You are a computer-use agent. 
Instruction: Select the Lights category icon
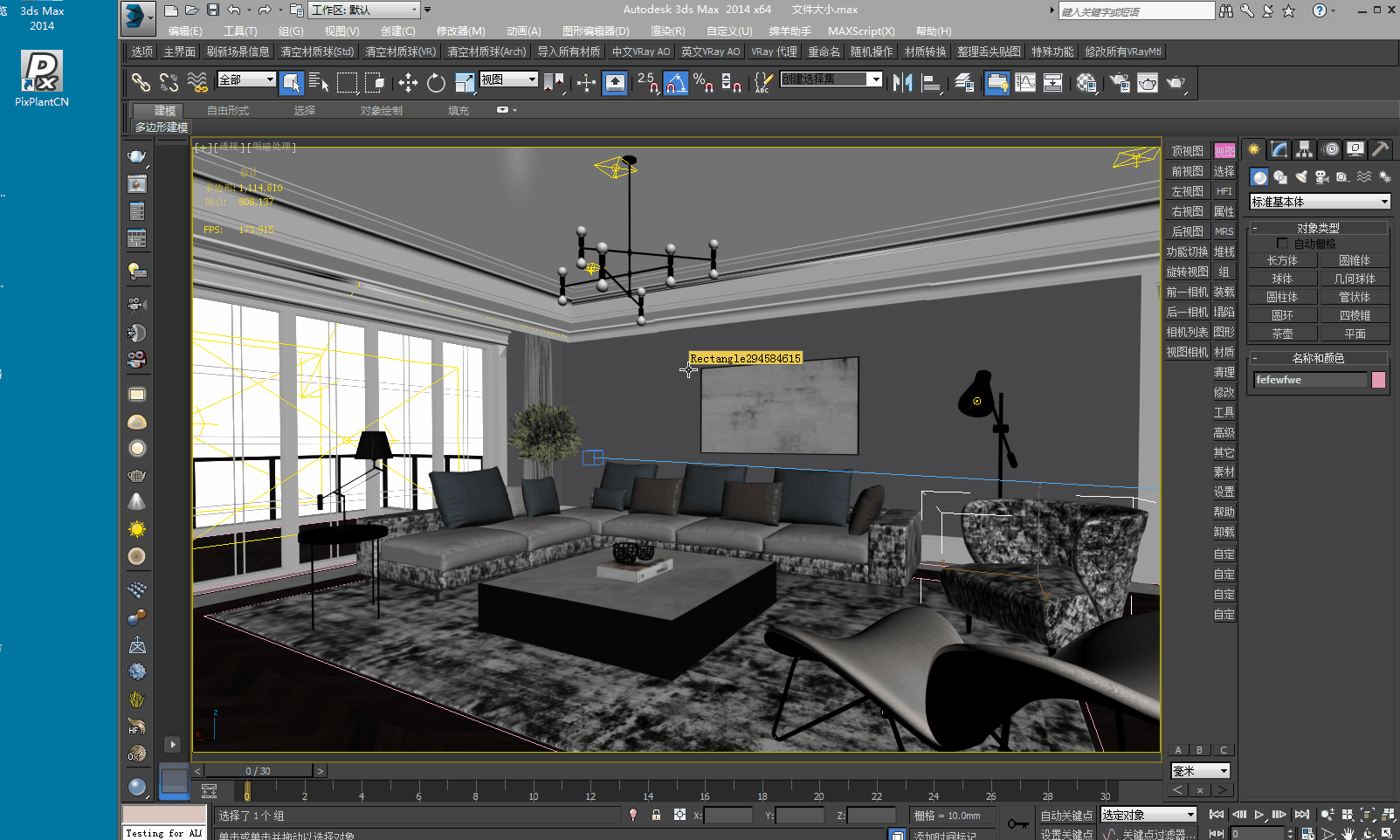point(1301,176)
